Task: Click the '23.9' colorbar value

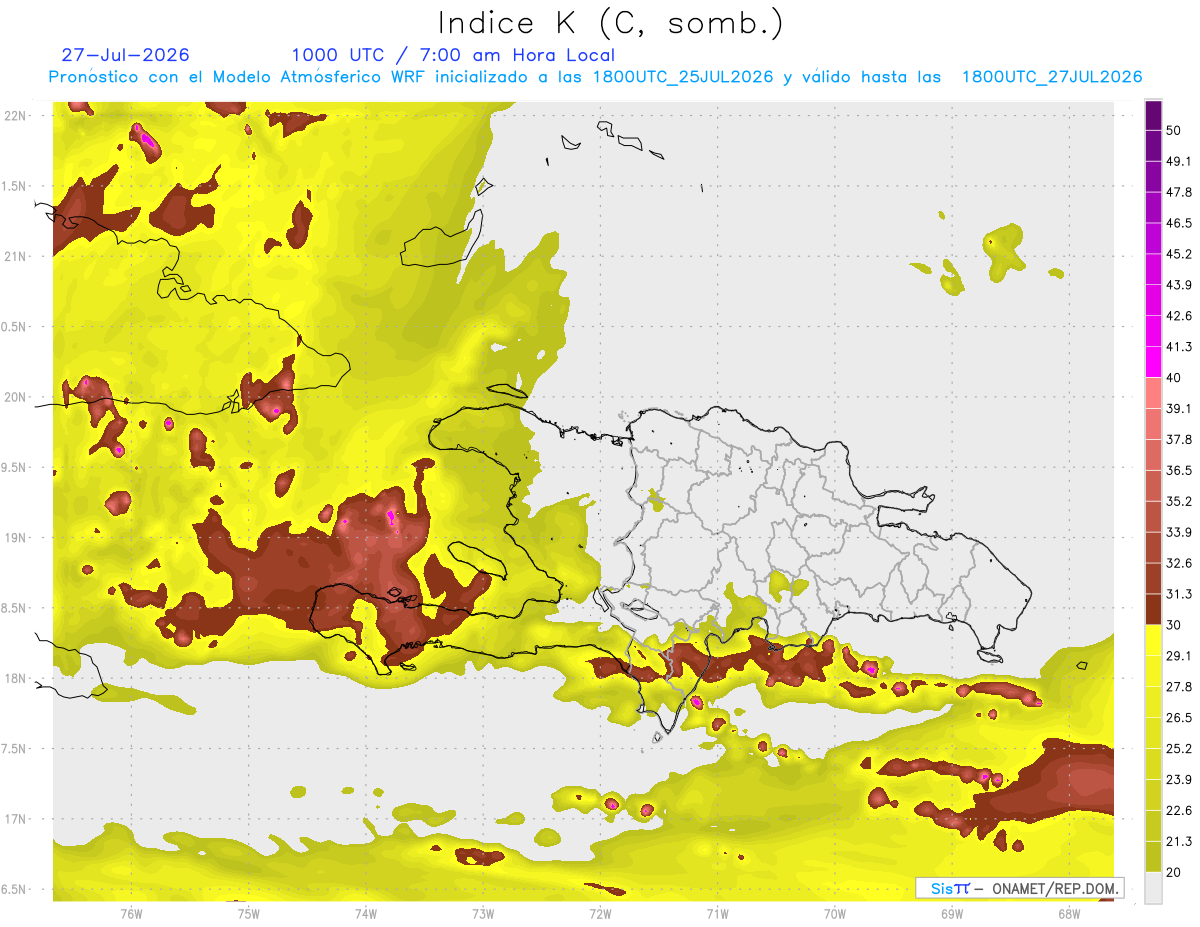Action: click(1180, 780)
